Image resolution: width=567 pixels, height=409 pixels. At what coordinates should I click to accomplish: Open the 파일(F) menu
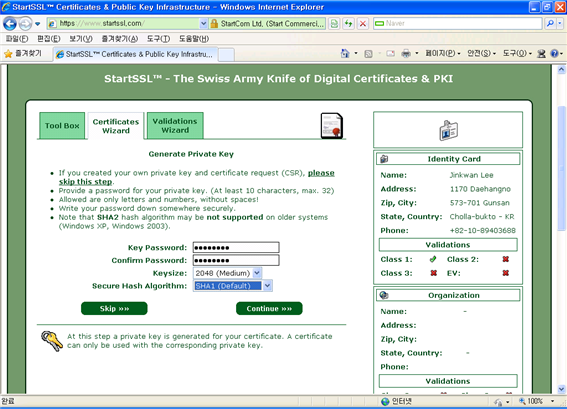(x=17, y=39)
